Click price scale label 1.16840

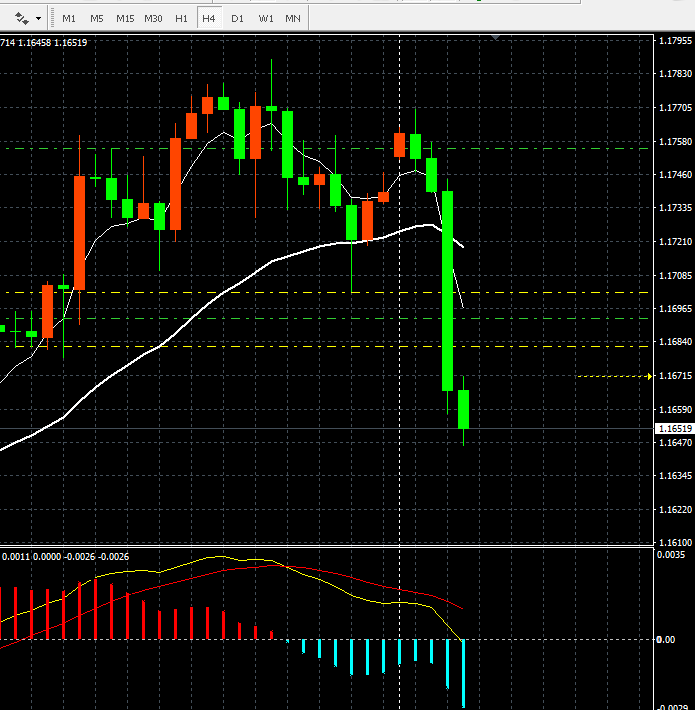coord(675,341)
